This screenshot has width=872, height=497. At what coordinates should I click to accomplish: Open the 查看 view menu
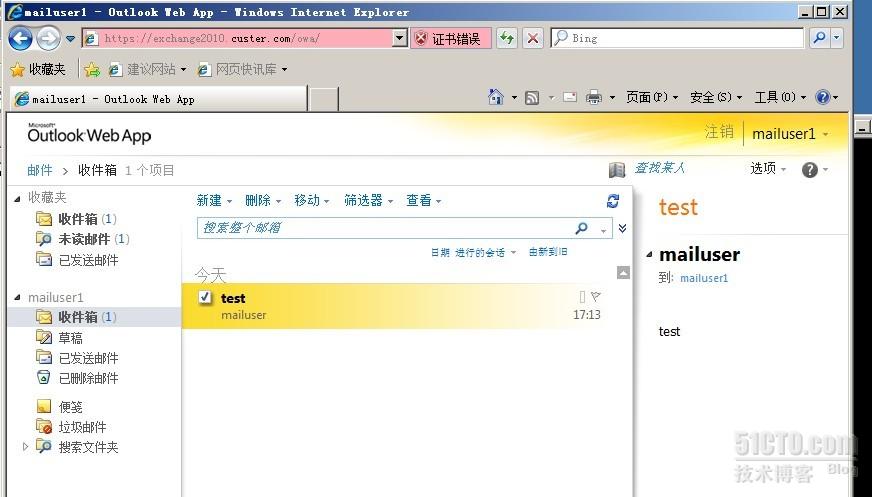point(424,201)
